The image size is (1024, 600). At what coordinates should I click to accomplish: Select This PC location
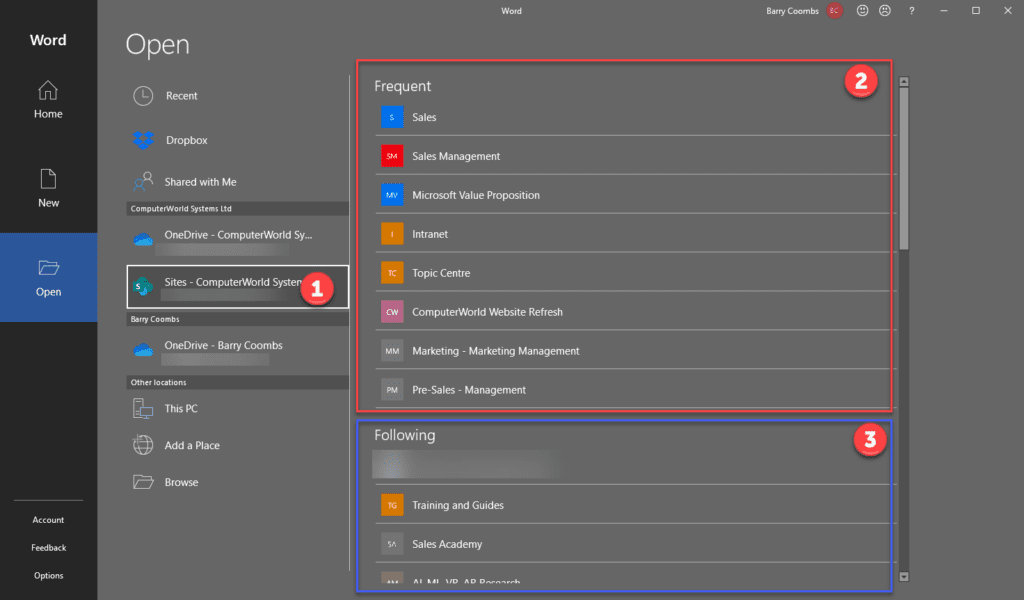coord(238,409)
